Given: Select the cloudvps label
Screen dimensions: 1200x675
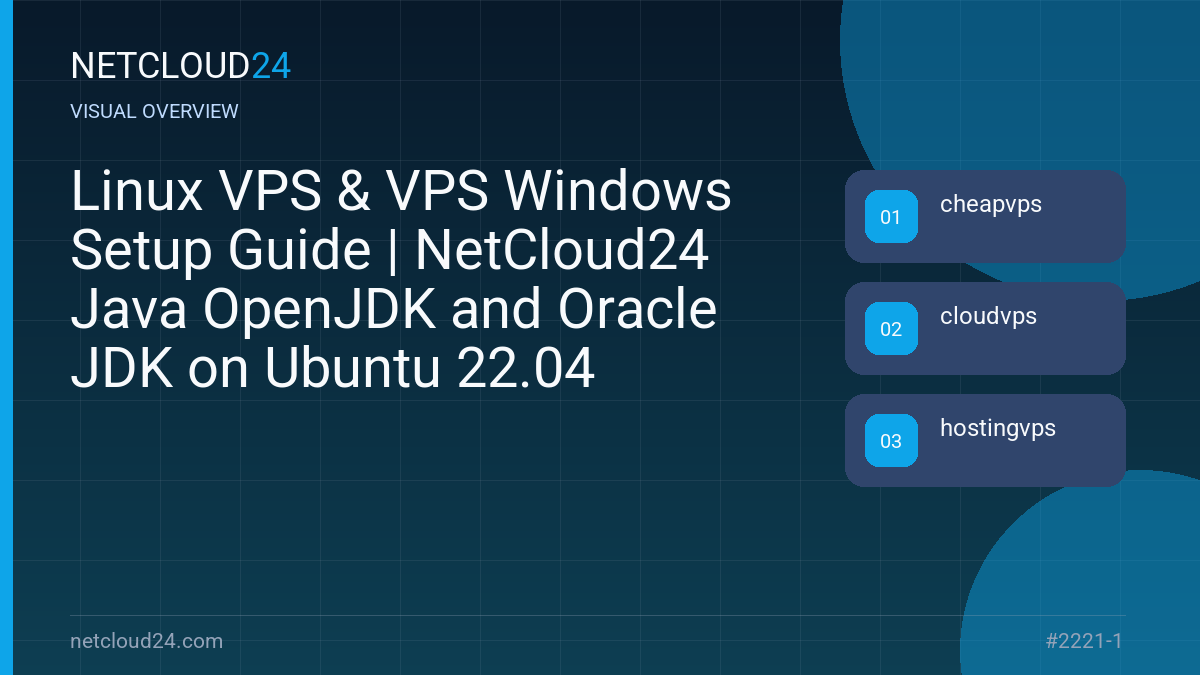Looking at the screenshot, I should point(988,317).
